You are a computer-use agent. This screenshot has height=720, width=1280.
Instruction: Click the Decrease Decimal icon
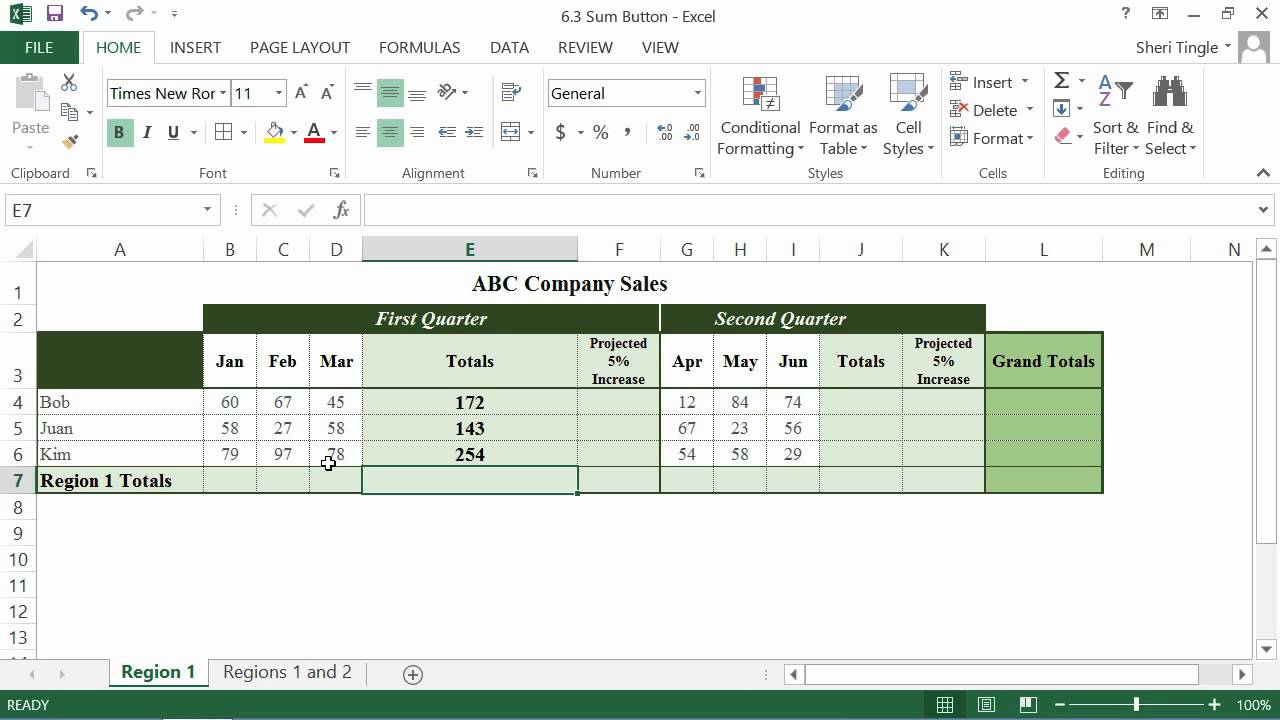[x=691, y=132]
